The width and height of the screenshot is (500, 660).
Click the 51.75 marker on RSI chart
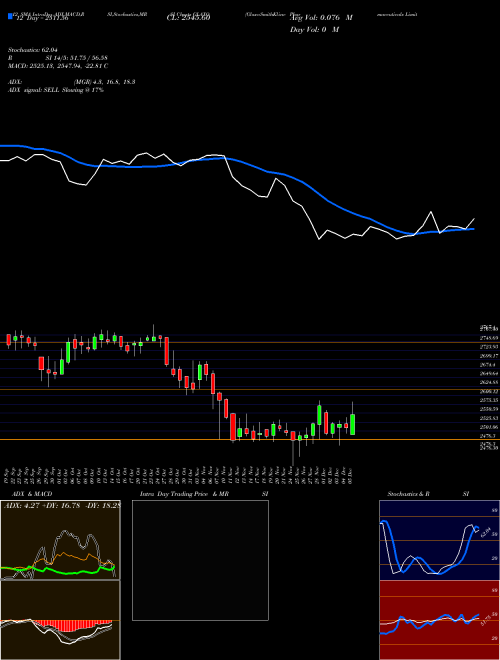[x=488, y=620]
